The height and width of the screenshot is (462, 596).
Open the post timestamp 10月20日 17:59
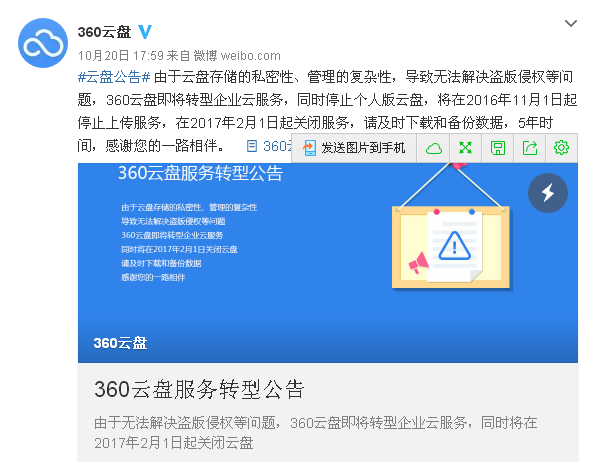click(120, 56)
